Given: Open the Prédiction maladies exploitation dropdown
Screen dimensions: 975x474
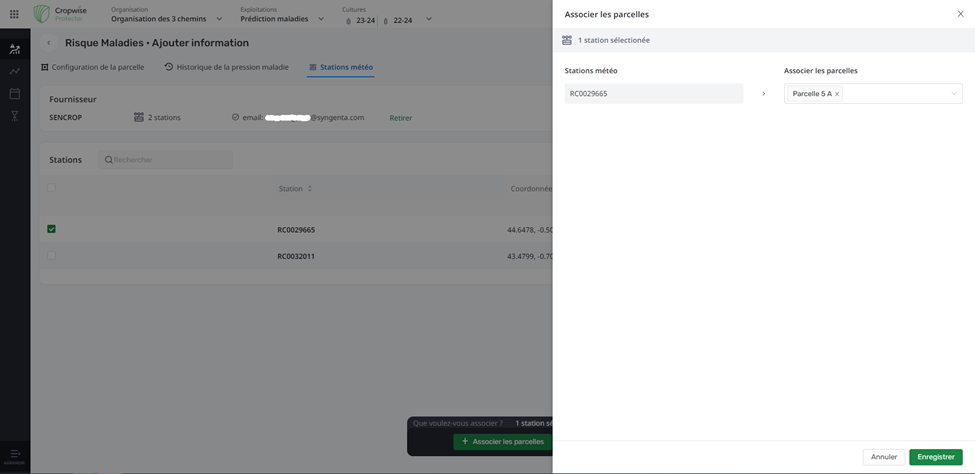Looking at the screenshot, I should tap(321, 19).
